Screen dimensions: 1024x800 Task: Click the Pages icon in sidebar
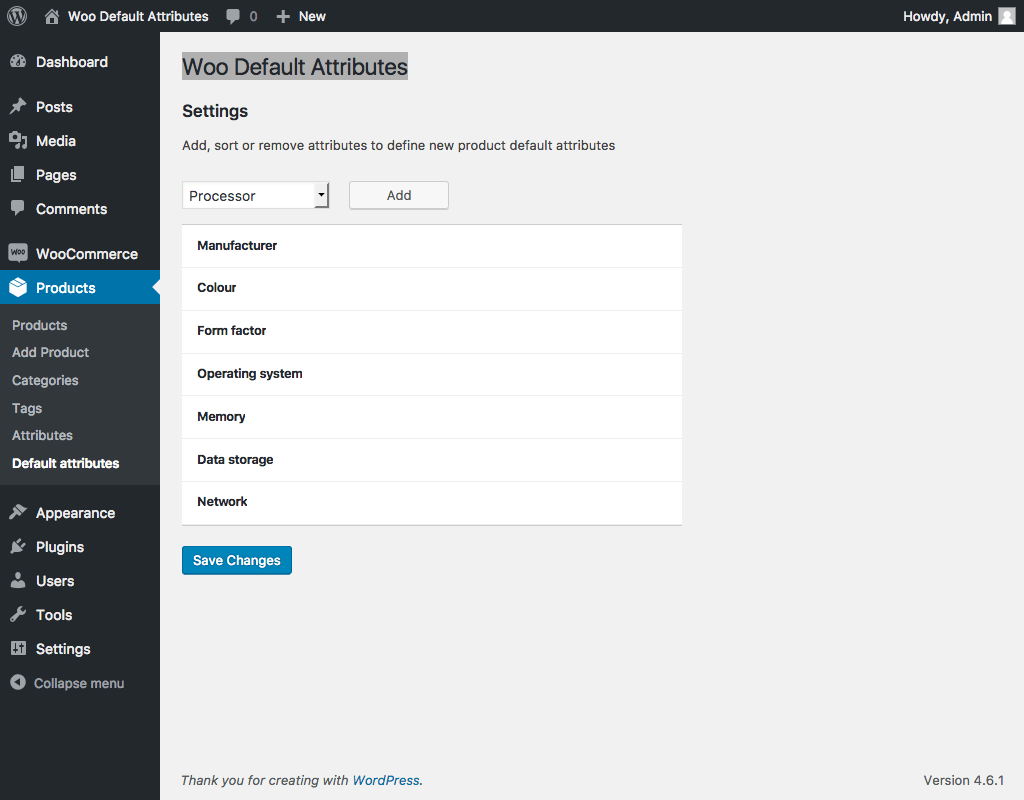click(18, 174)
